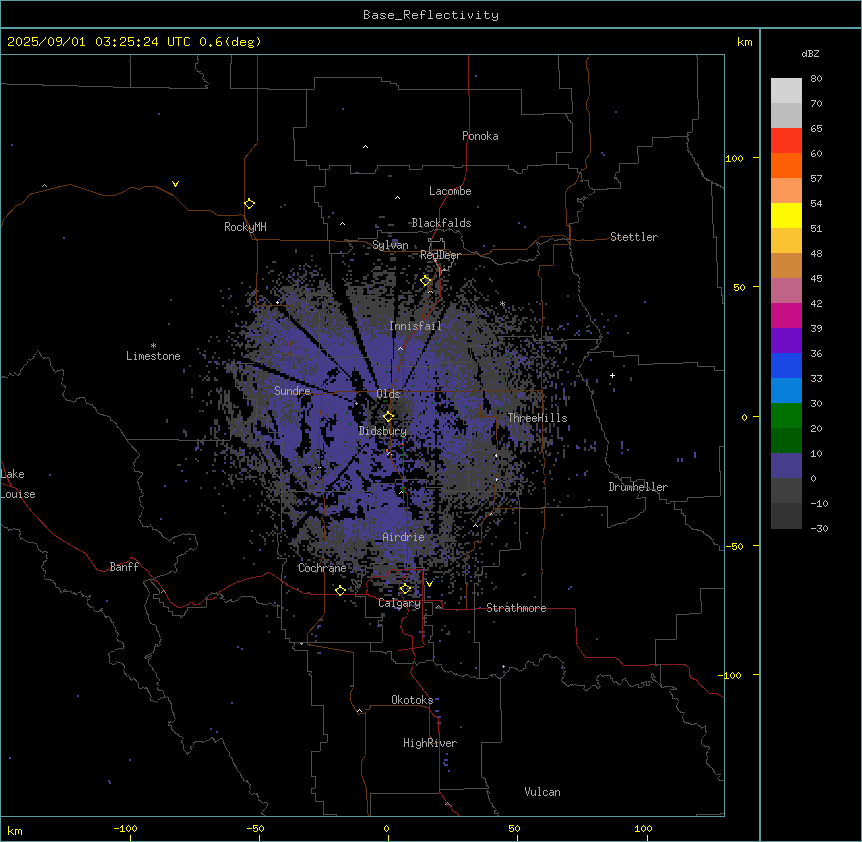862x842 pixels.
Task: Select the yellow diamond marker beside Cochrane
Action: tap(340, 590)
